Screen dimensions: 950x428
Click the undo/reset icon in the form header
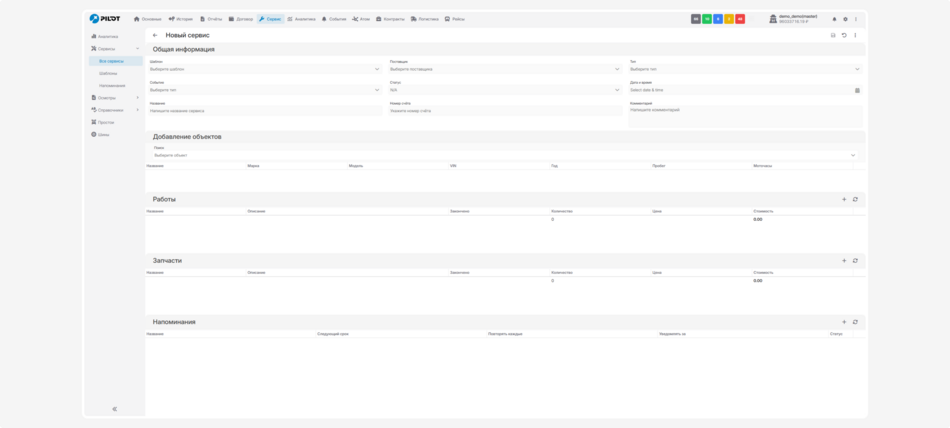[x=844, y=35]
